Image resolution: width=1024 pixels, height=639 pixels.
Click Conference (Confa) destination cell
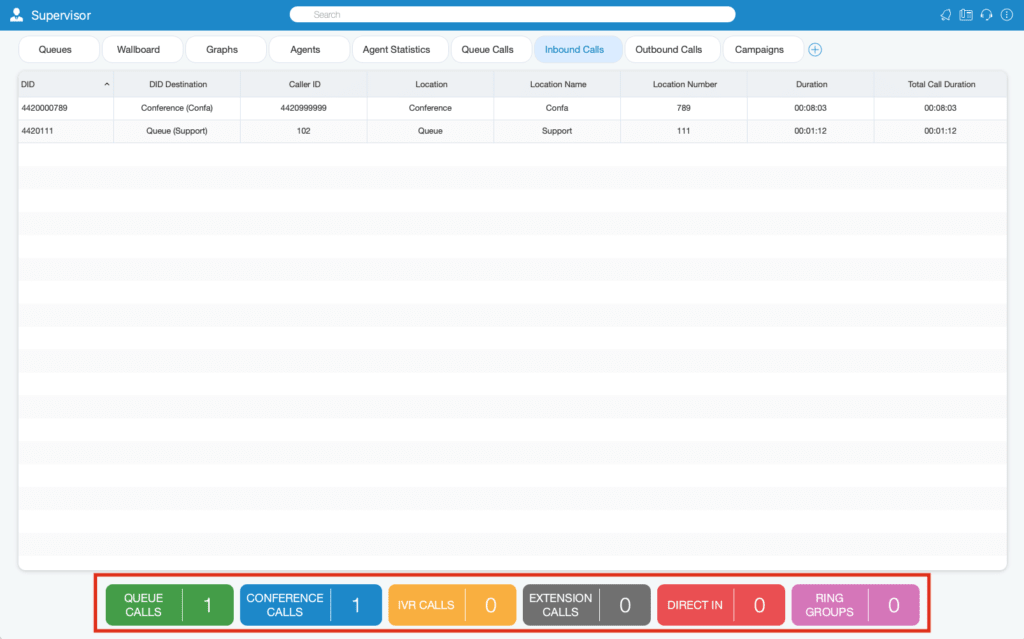click(177, 108)
